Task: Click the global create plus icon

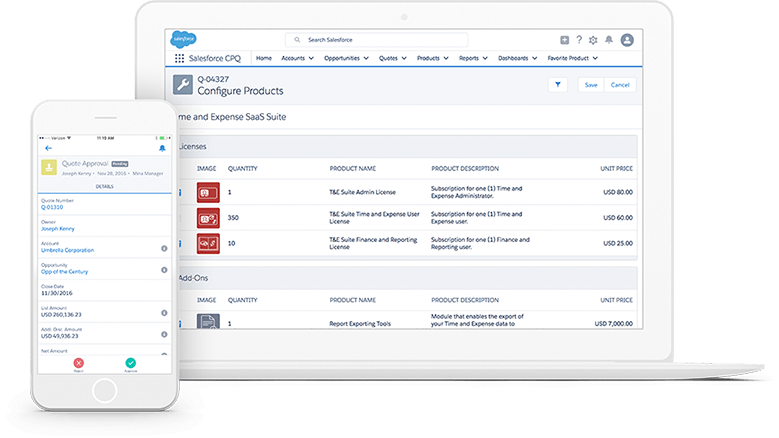Action: (x=564, y=40)
